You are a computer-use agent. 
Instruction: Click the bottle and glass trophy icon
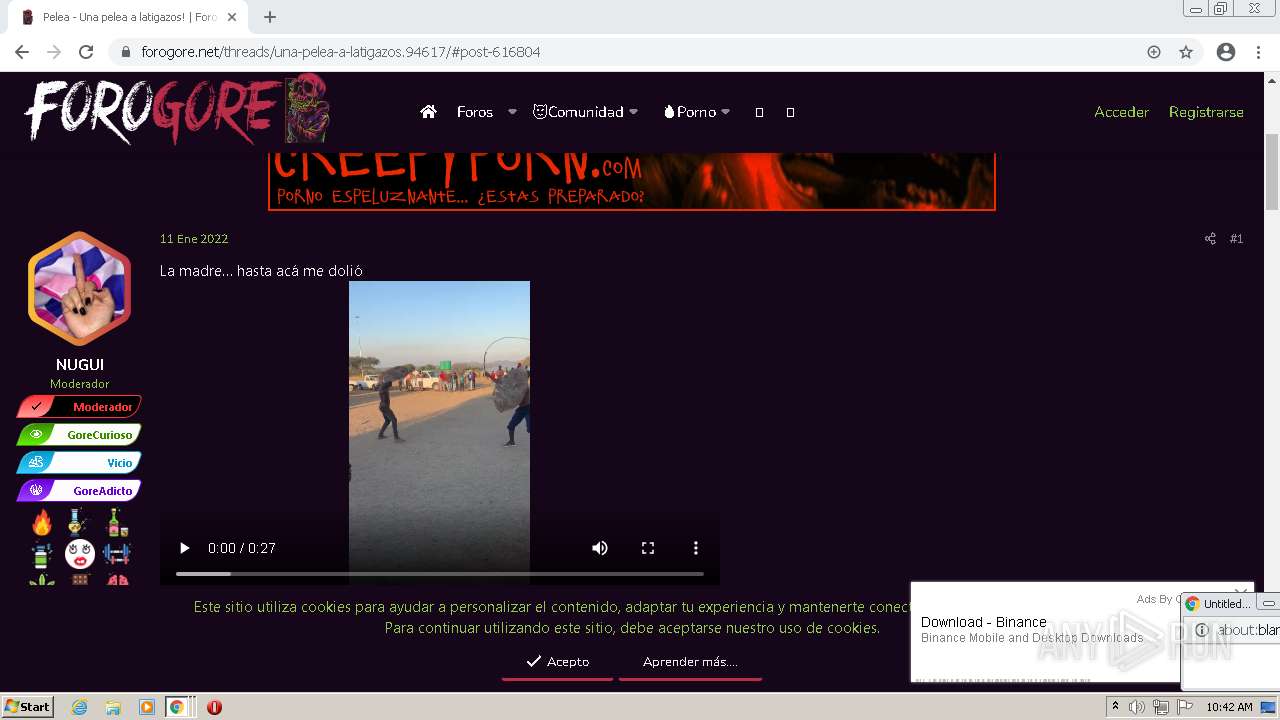[117, 522]
